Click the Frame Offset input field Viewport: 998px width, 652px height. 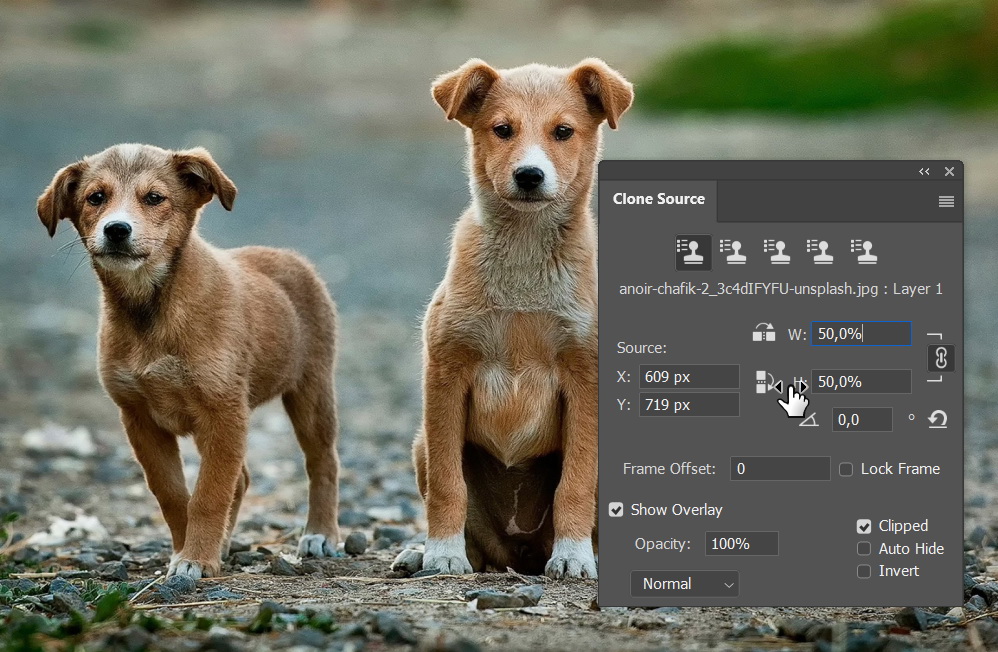[780, 469]
